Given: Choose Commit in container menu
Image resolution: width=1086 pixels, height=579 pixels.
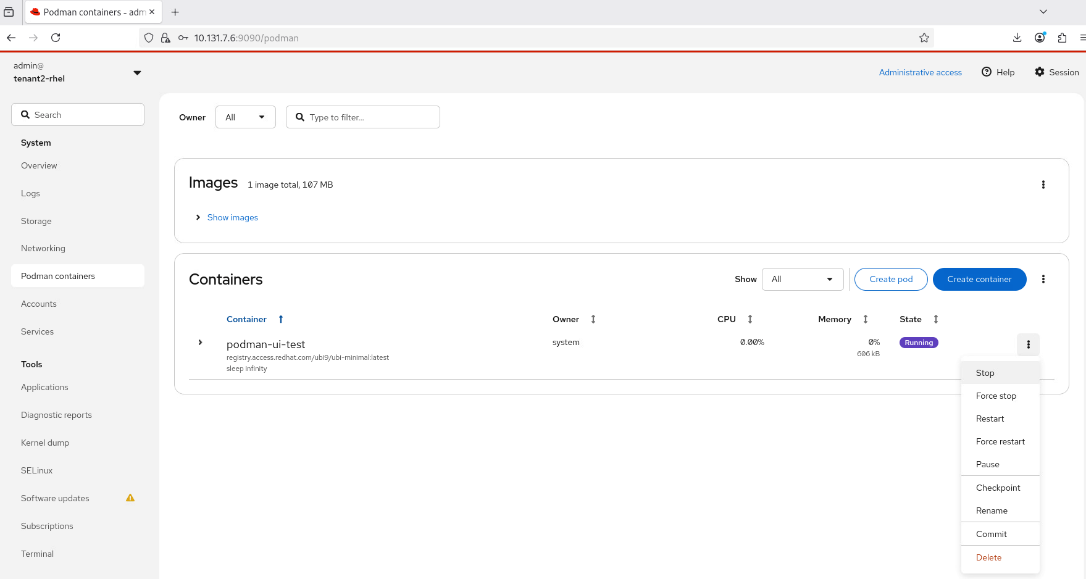Looking at the screenshot, I should pos(1000,534).
